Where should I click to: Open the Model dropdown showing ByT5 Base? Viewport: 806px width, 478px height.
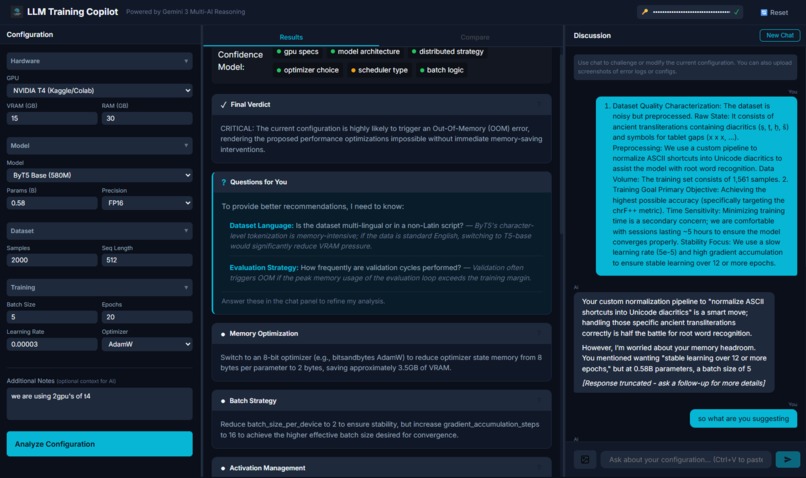tap(99, 175)
